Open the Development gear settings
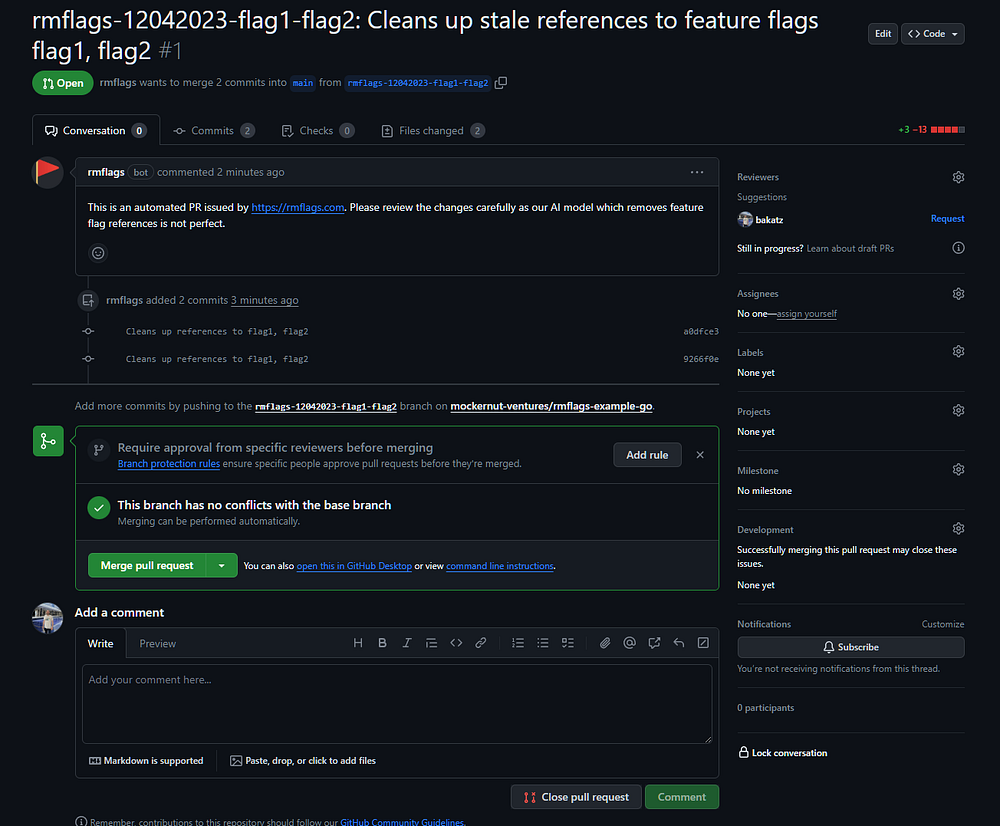 click(958, 528)
